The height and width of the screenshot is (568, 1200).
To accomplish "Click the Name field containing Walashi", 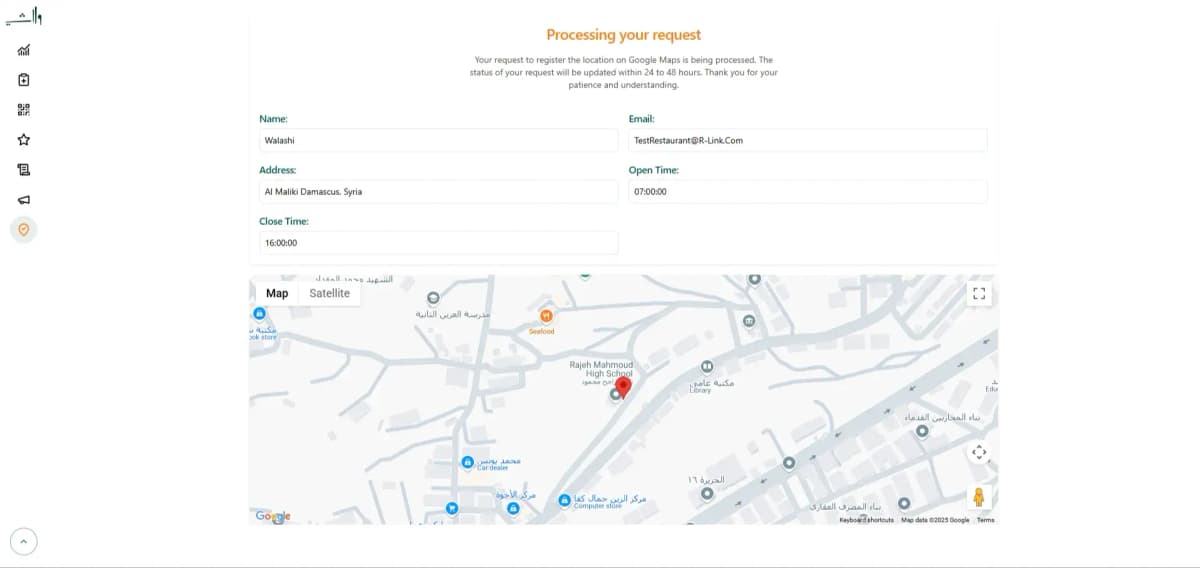I will [438, 141].
